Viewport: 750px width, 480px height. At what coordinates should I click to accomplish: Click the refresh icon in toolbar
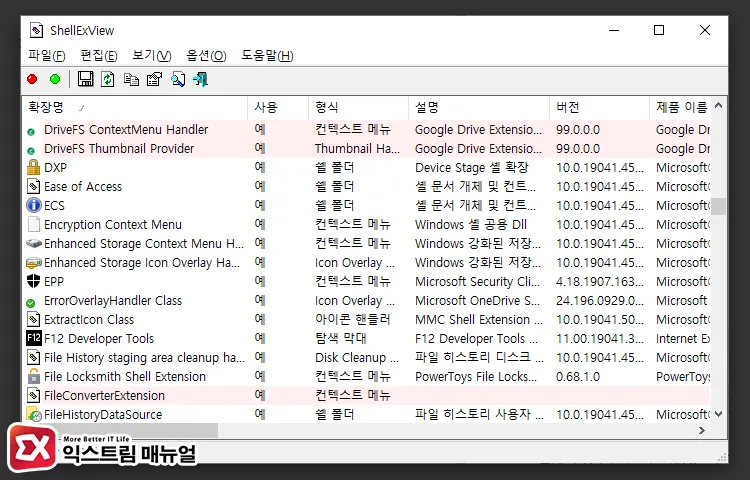coord(108,79)
